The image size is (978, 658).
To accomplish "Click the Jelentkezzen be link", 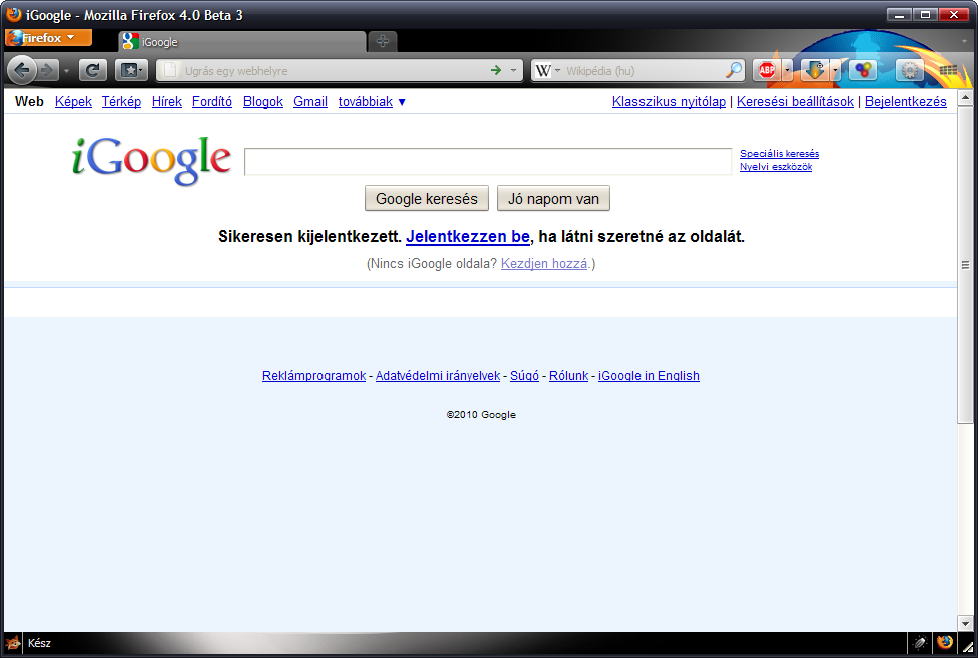I will point(468,236).
